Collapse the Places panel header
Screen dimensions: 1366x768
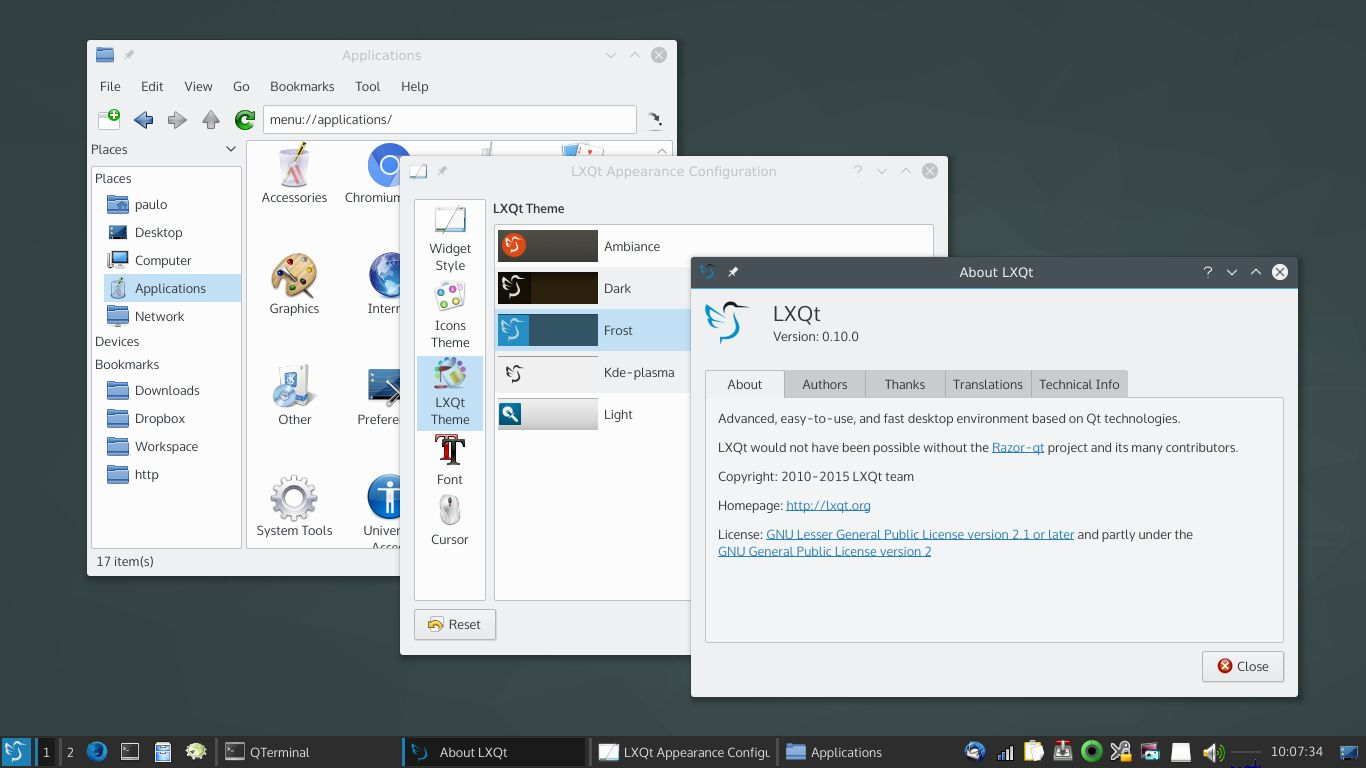click(x=231, y=149)
